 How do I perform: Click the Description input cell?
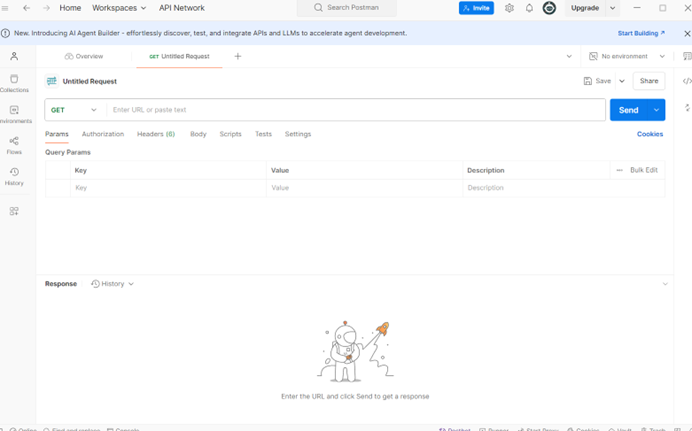(x=564, y=188)
